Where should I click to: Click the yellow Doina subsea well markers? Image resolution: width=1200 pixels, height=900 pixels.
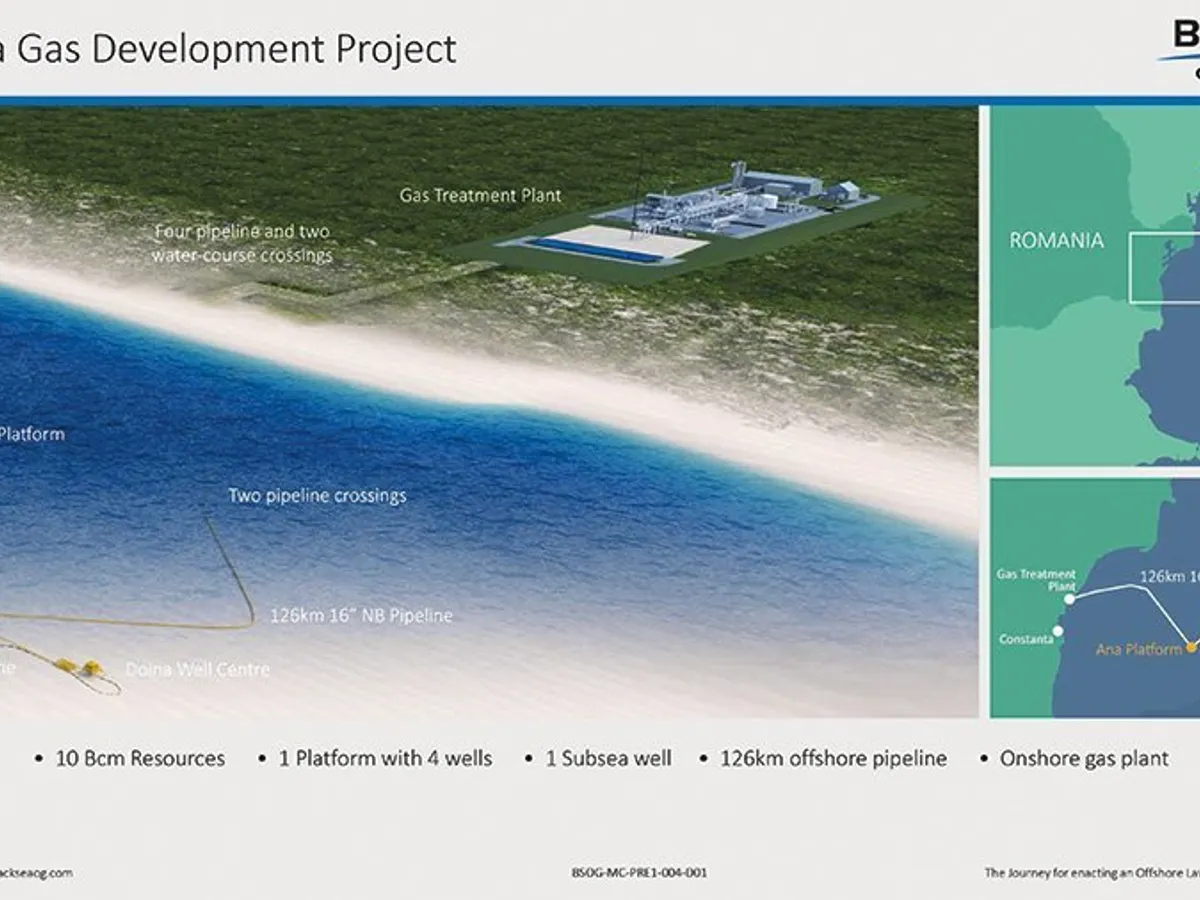click(79, 667)
